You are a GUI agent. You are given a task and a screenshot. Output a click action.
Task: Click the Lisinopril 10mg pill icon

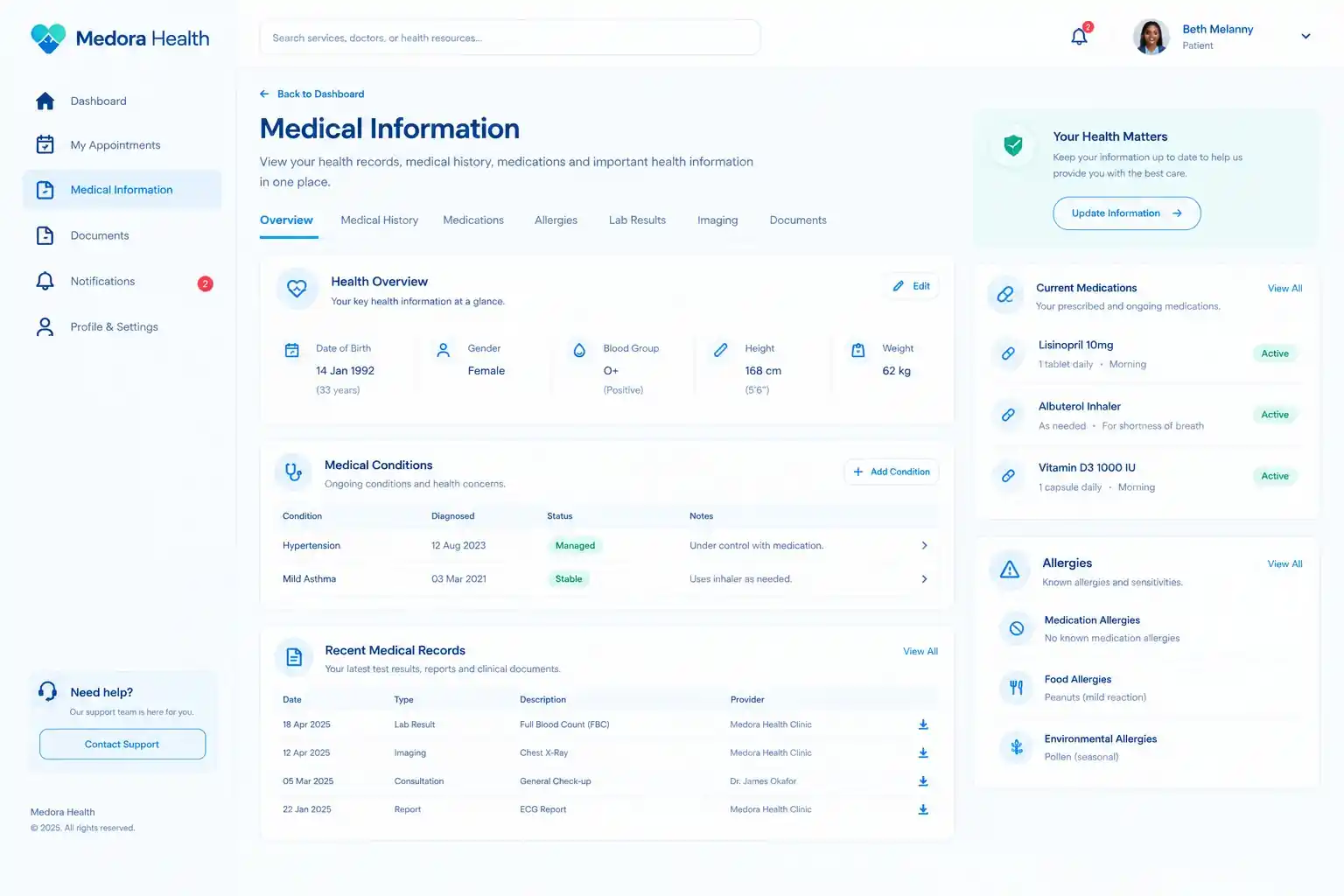click(1008, 353)
